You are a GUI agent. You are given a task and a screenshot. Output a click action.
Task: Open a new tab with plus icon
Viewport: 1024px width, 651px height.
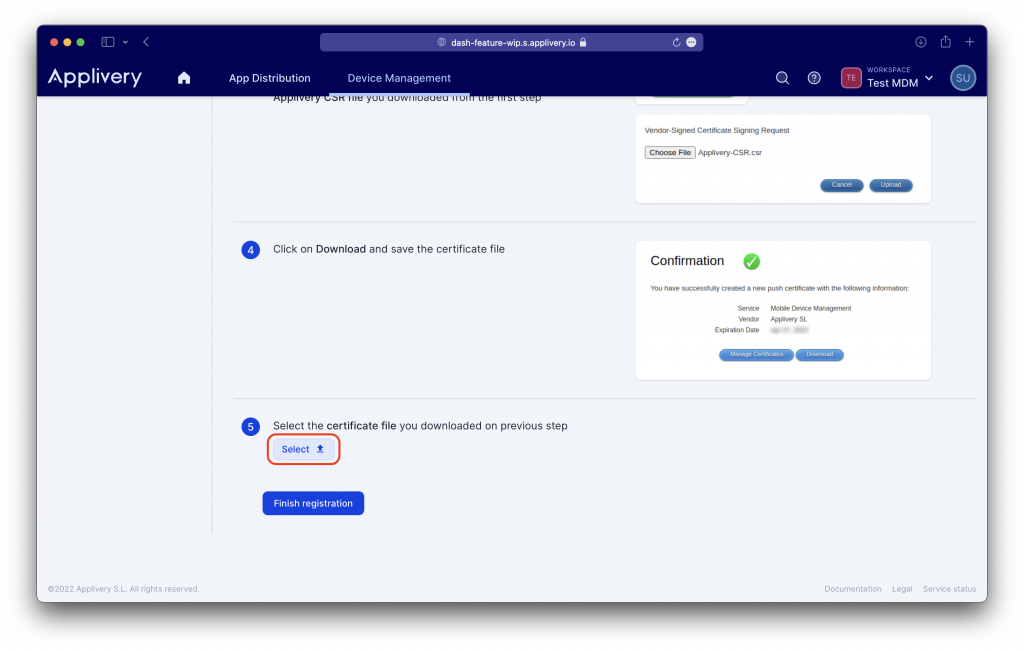click(x=970, y=42)
